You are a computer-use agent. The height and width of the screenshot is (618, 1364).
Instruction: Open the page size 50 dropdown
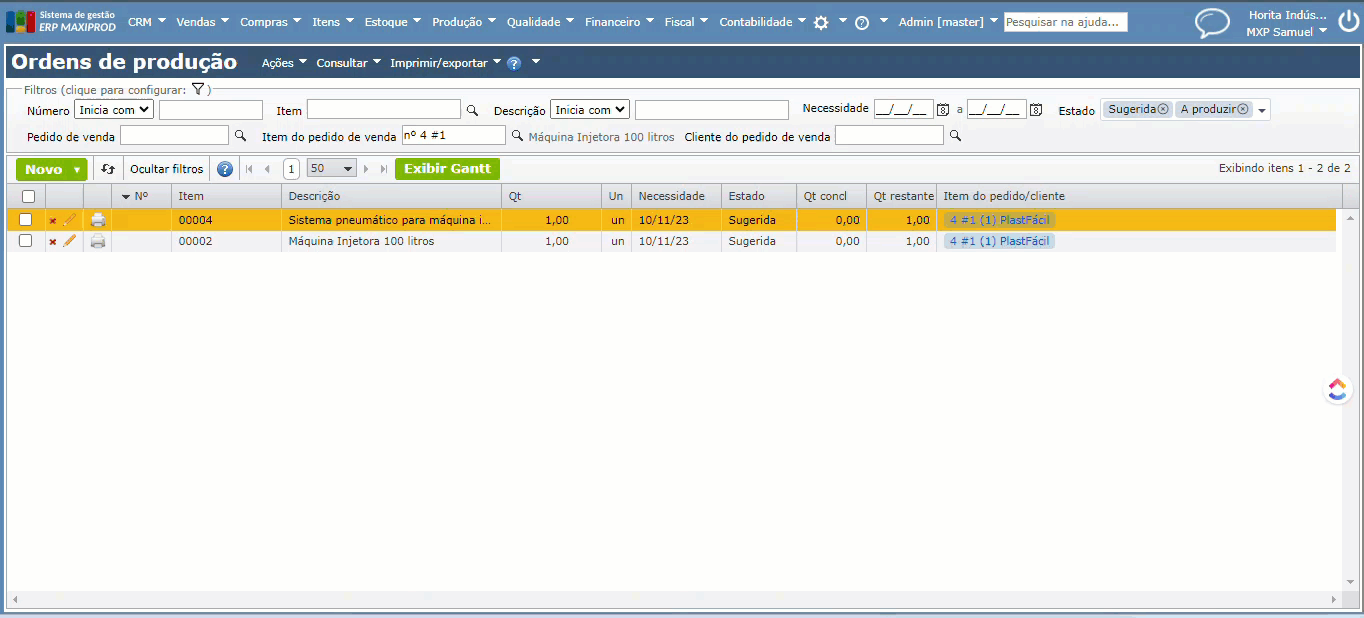(x=332, y=169)
